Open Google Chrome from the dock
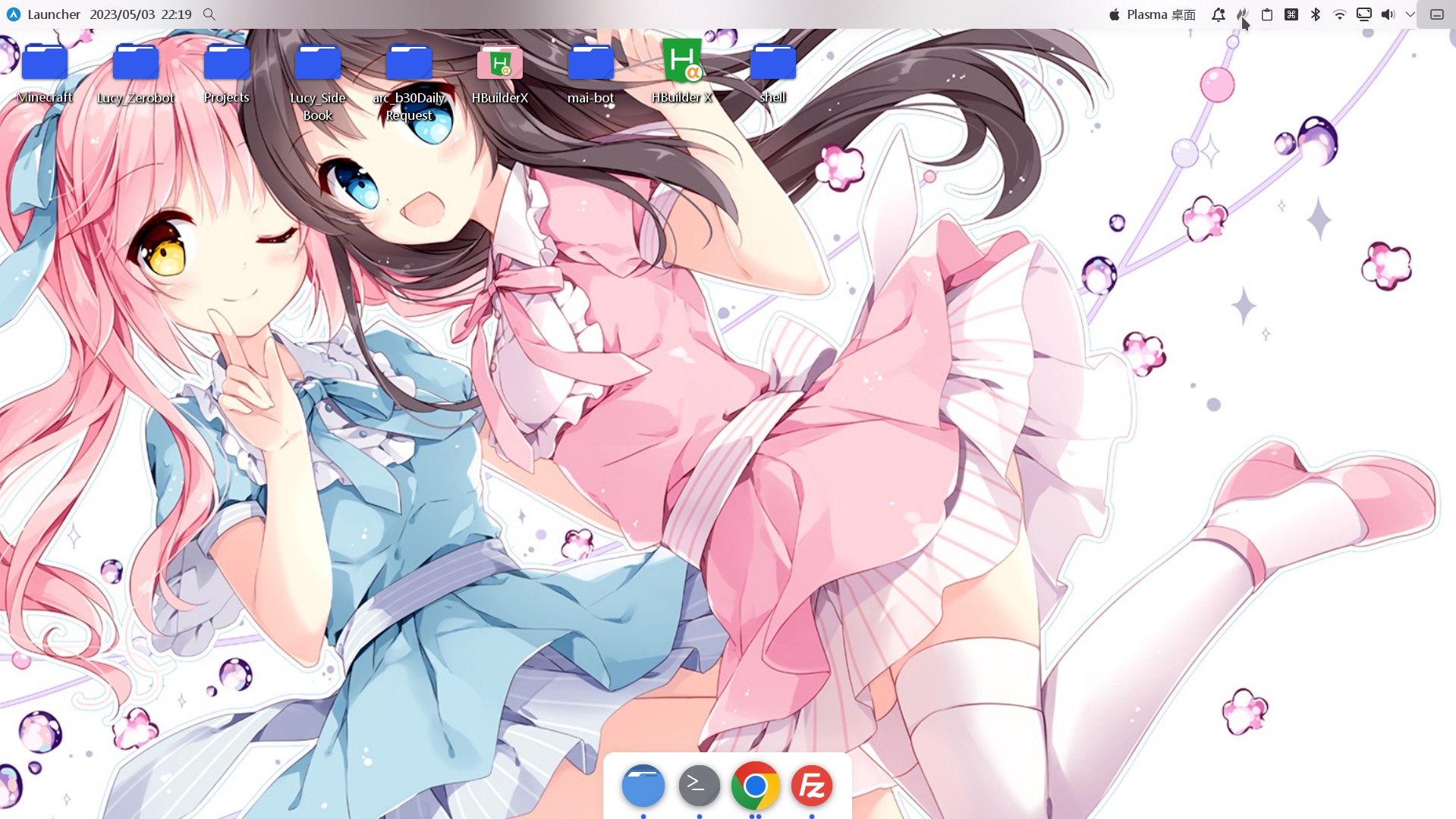1456x819 pixels. (x=756, y=786)
